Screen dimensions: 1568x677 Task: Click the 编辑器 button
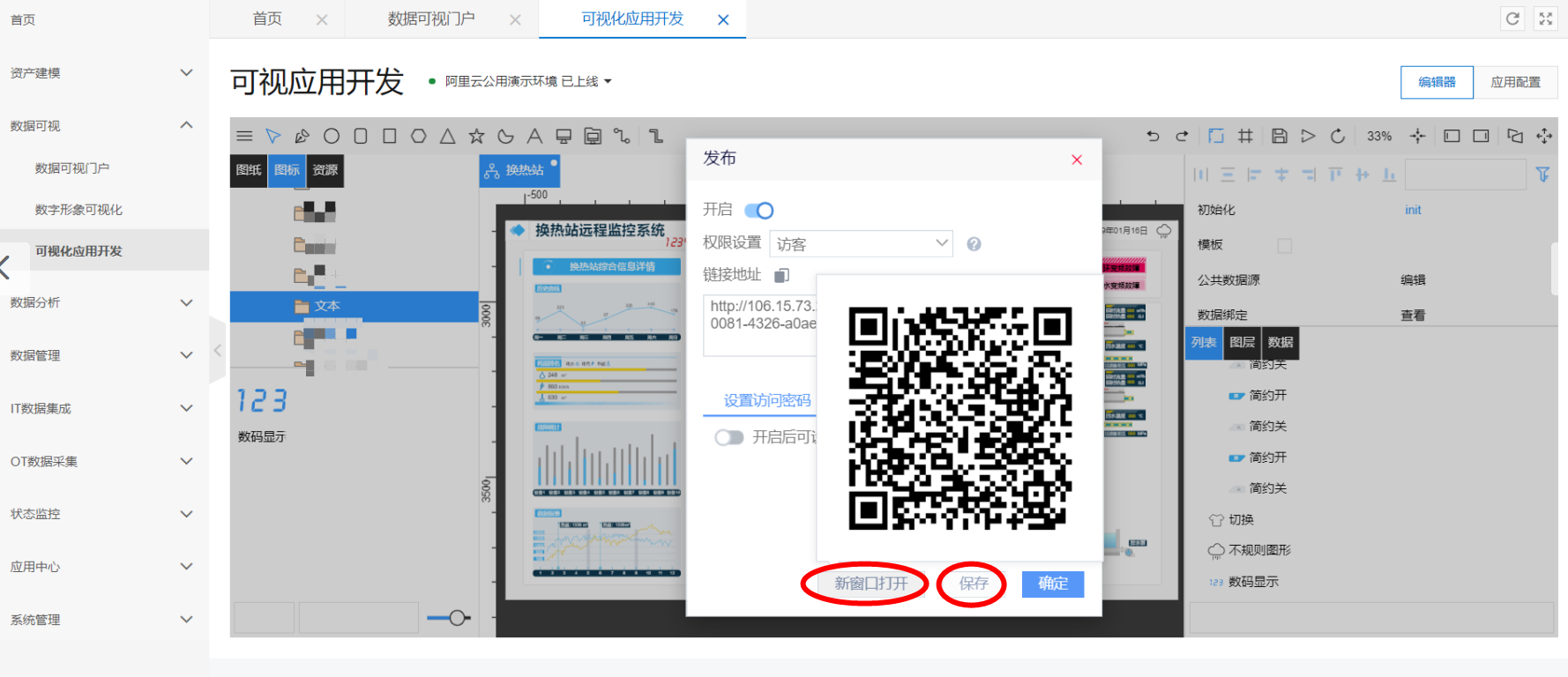tap(1437, 82)
